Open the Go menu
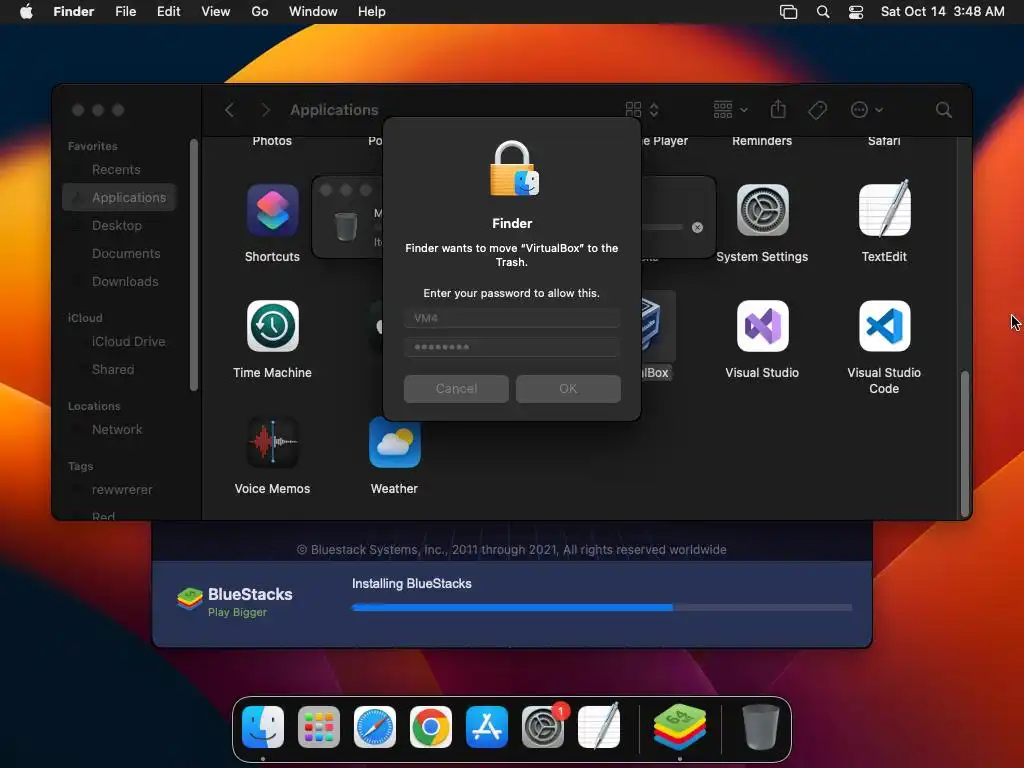The image size is (1024, 768). pos(260,12)
